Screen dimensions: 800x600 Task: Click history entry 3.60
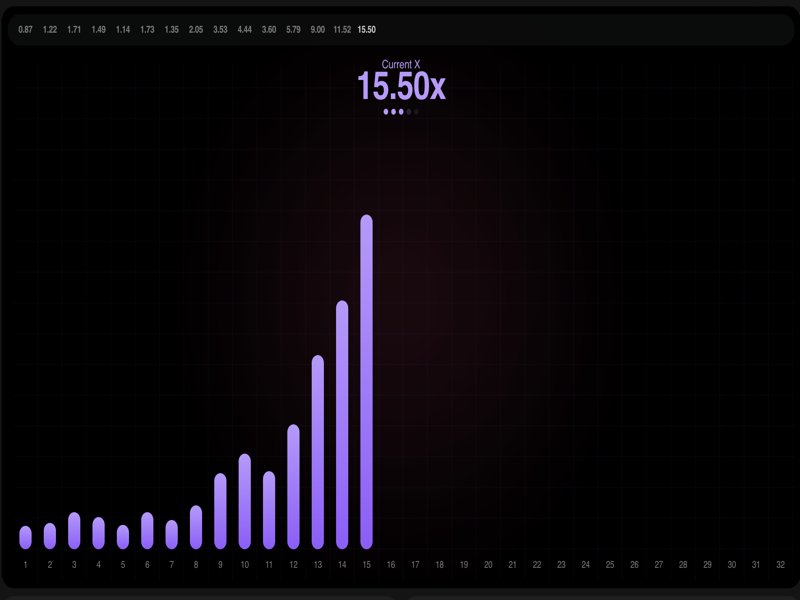pyautogui.click(x=269, y=30)
